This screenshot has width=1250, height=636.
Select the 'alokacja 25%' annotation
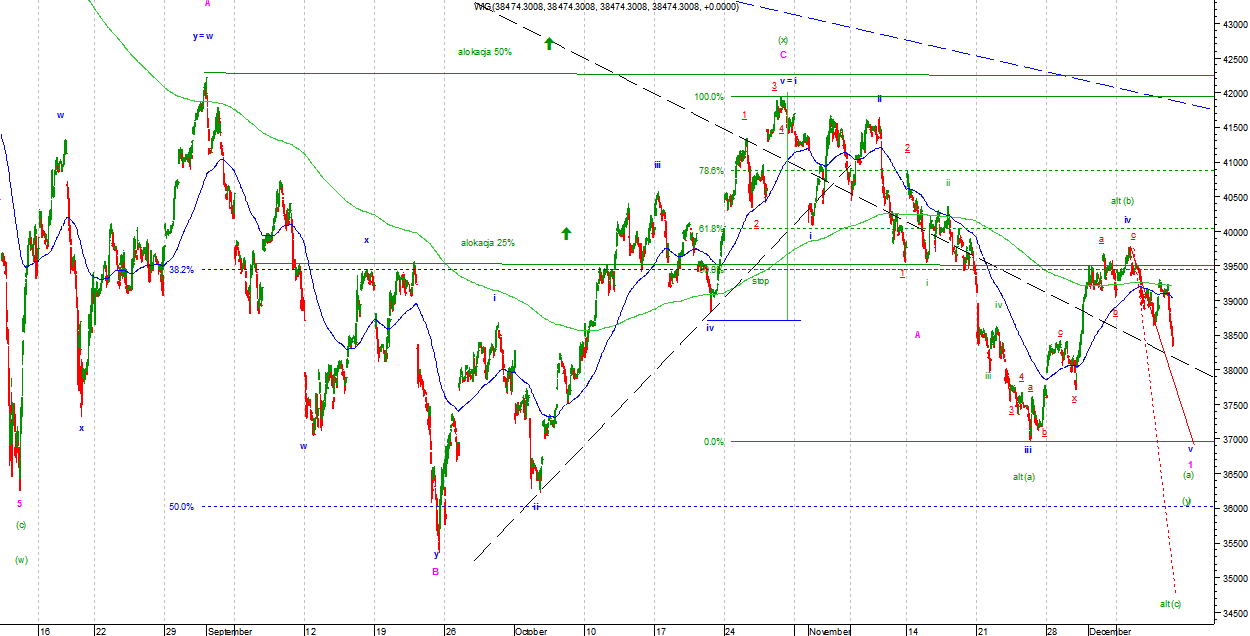click(488, 243)
